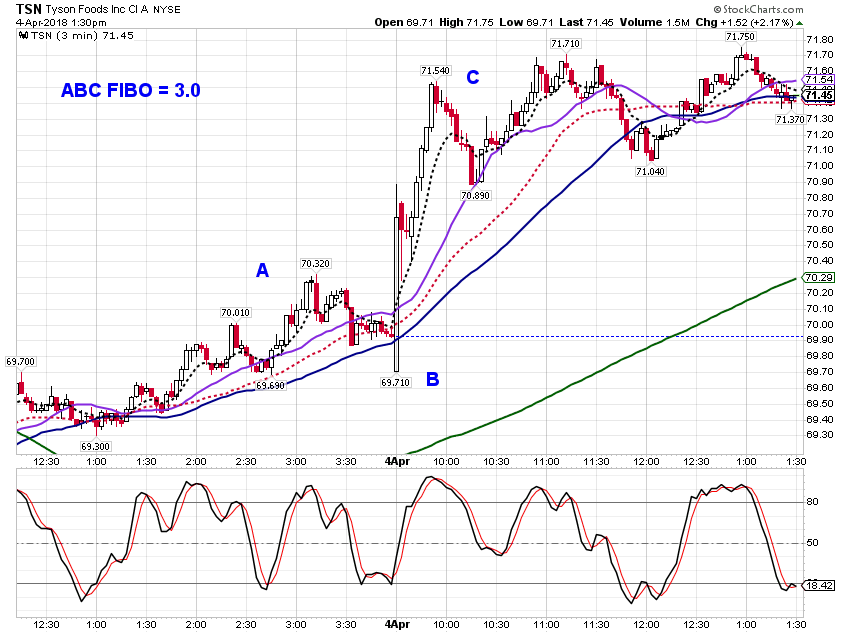Click the 69.690 low price label

click(271, 386)
